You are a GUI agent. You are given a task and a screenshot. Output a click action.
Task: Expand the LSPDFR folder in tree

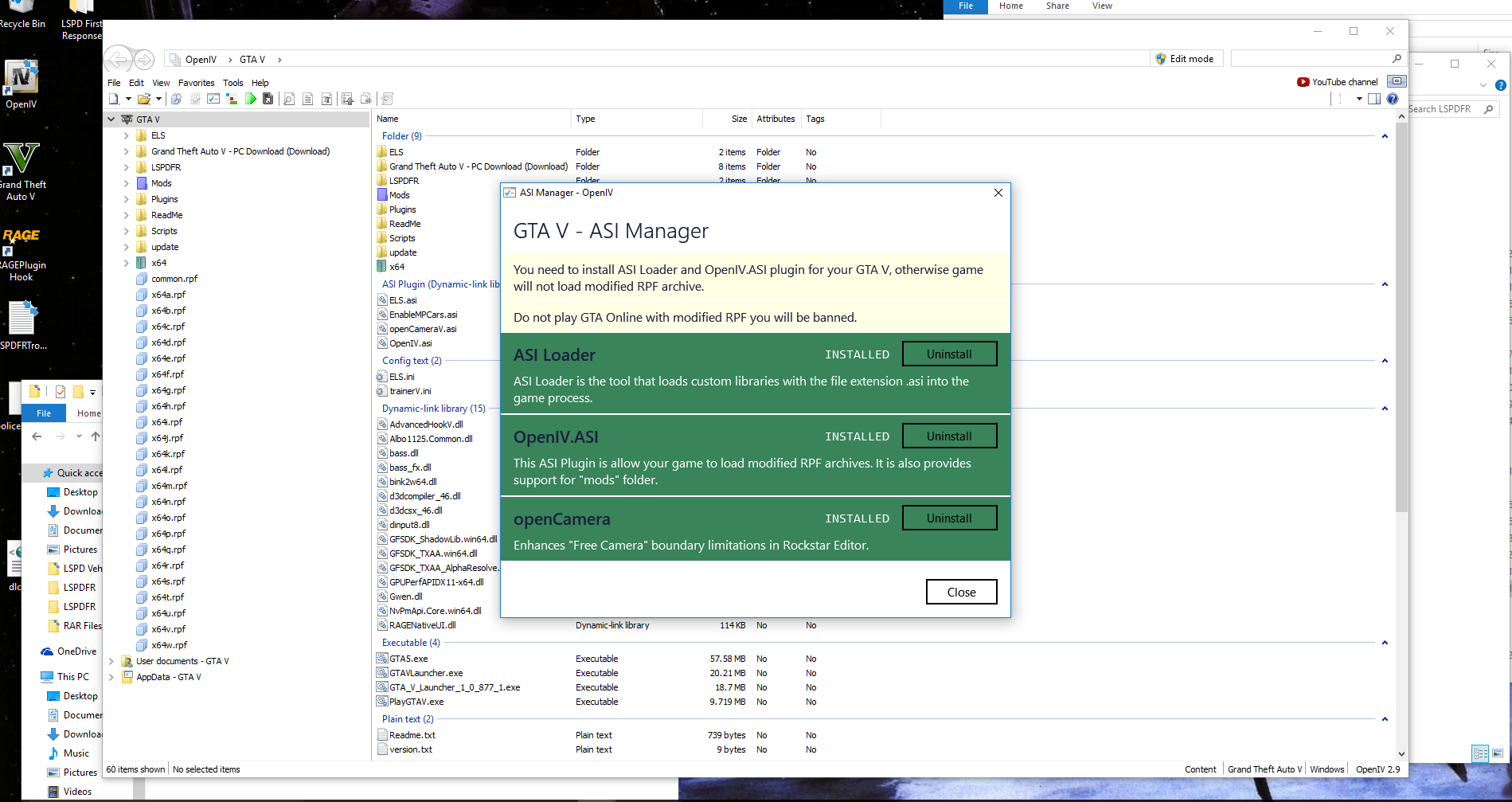click(x=126, y=167)
